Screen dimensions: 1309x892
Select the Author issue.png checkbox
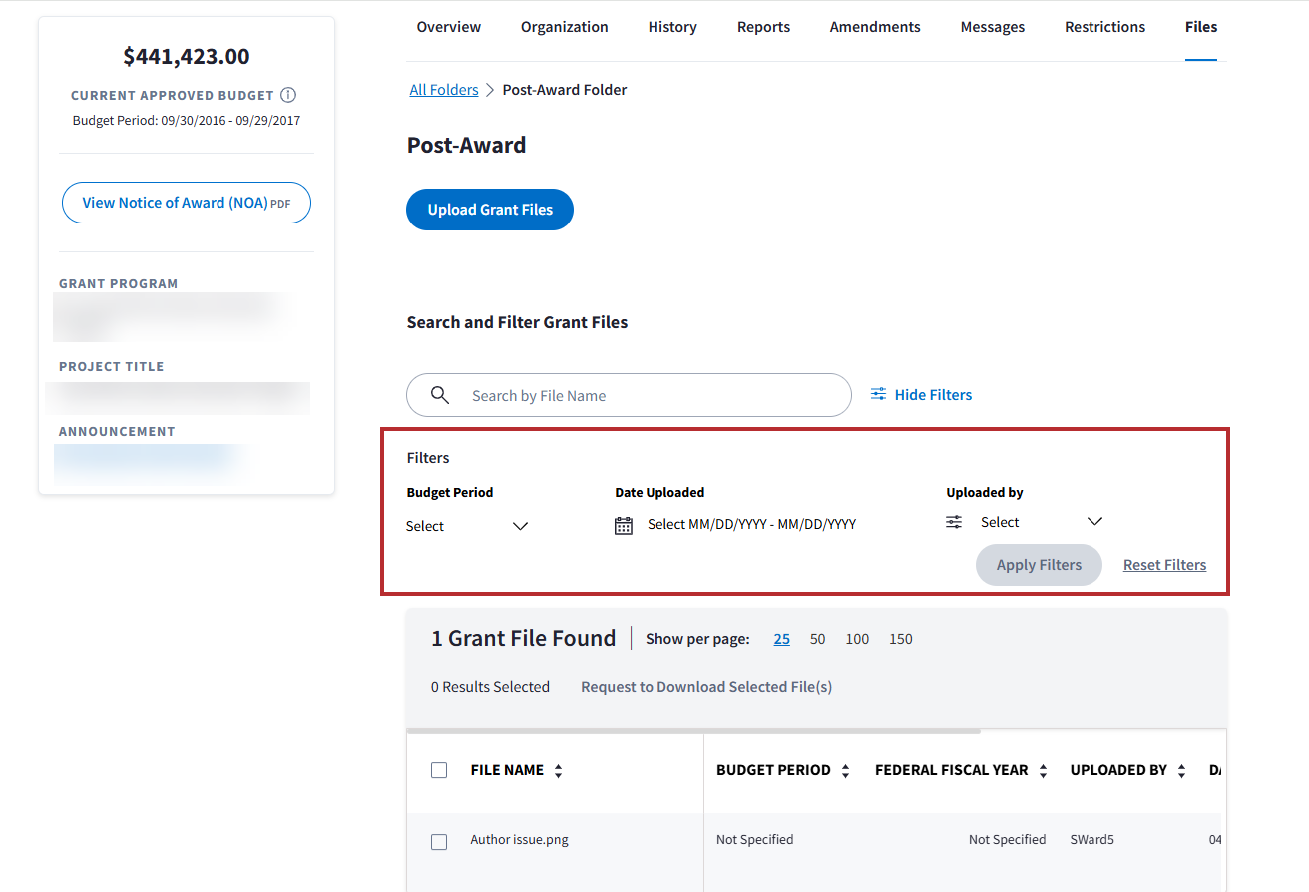[439, 841]
